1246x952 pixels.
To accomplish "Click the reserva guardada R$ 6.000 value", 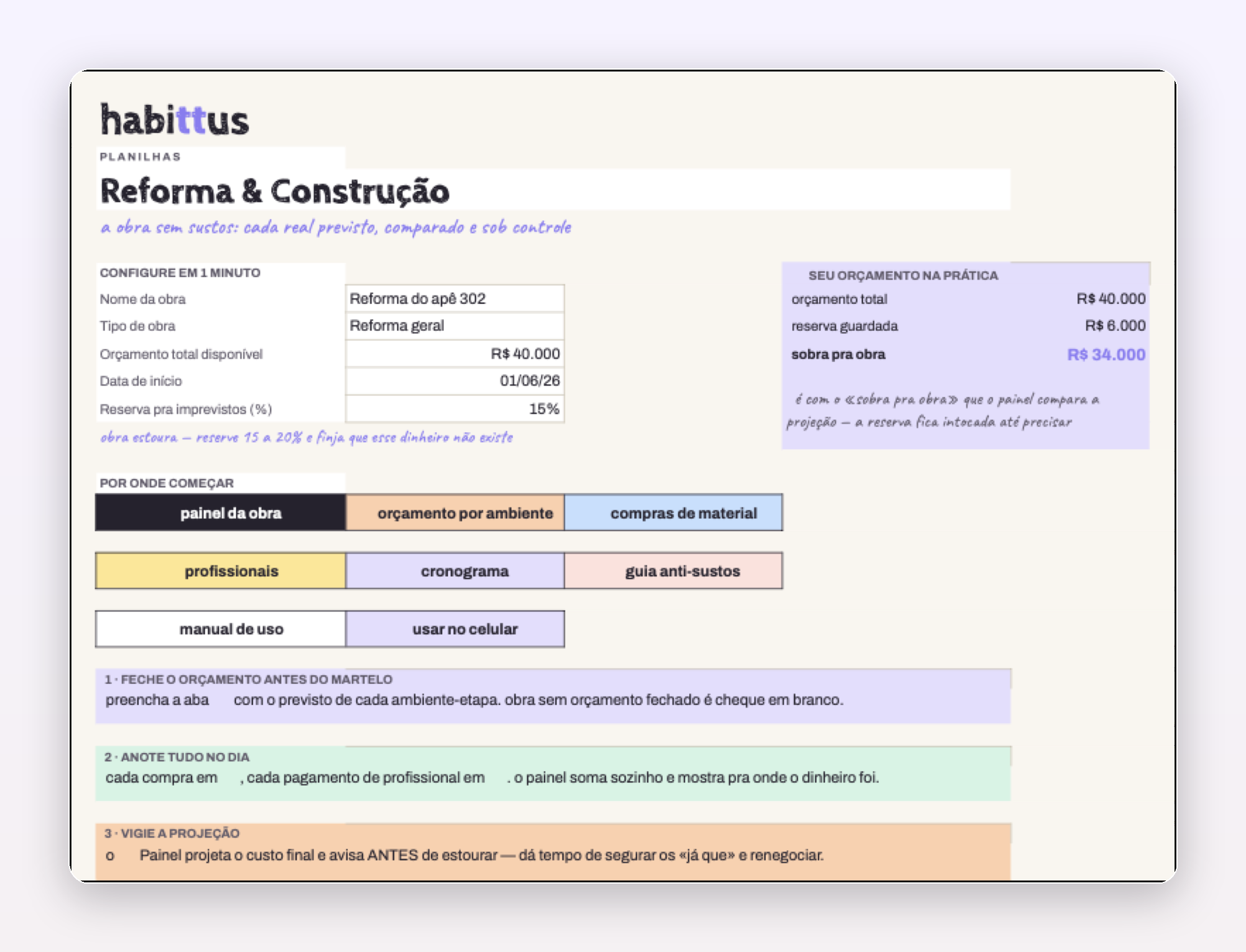I will click(1115, 326).
